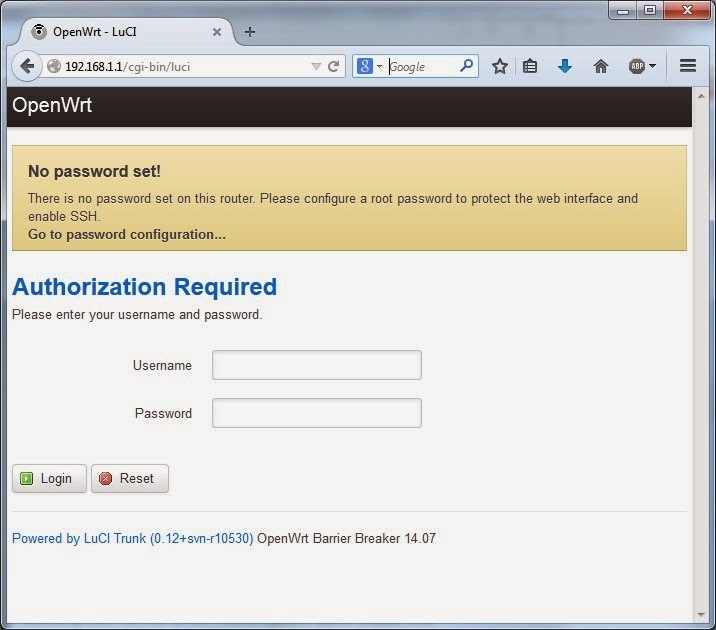Open Go to password configuration link

point(127,235)
